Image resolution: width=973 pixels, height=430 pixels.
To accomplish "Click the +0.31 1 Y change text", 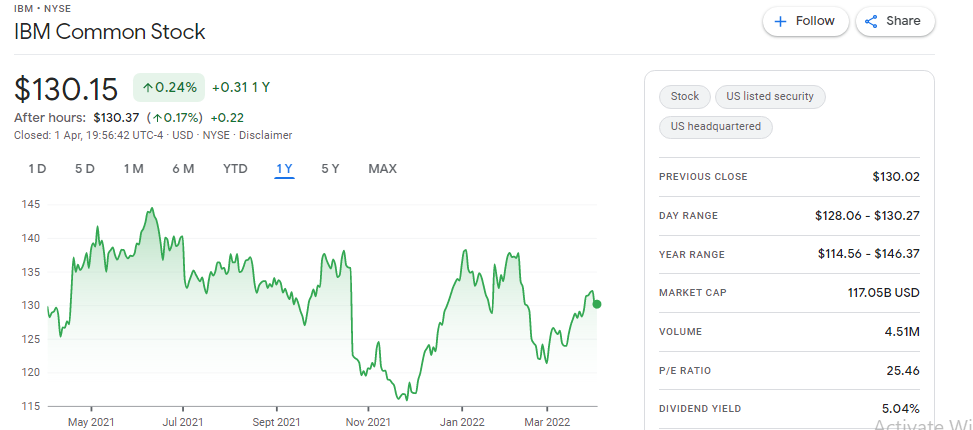I will click(241, 87).
